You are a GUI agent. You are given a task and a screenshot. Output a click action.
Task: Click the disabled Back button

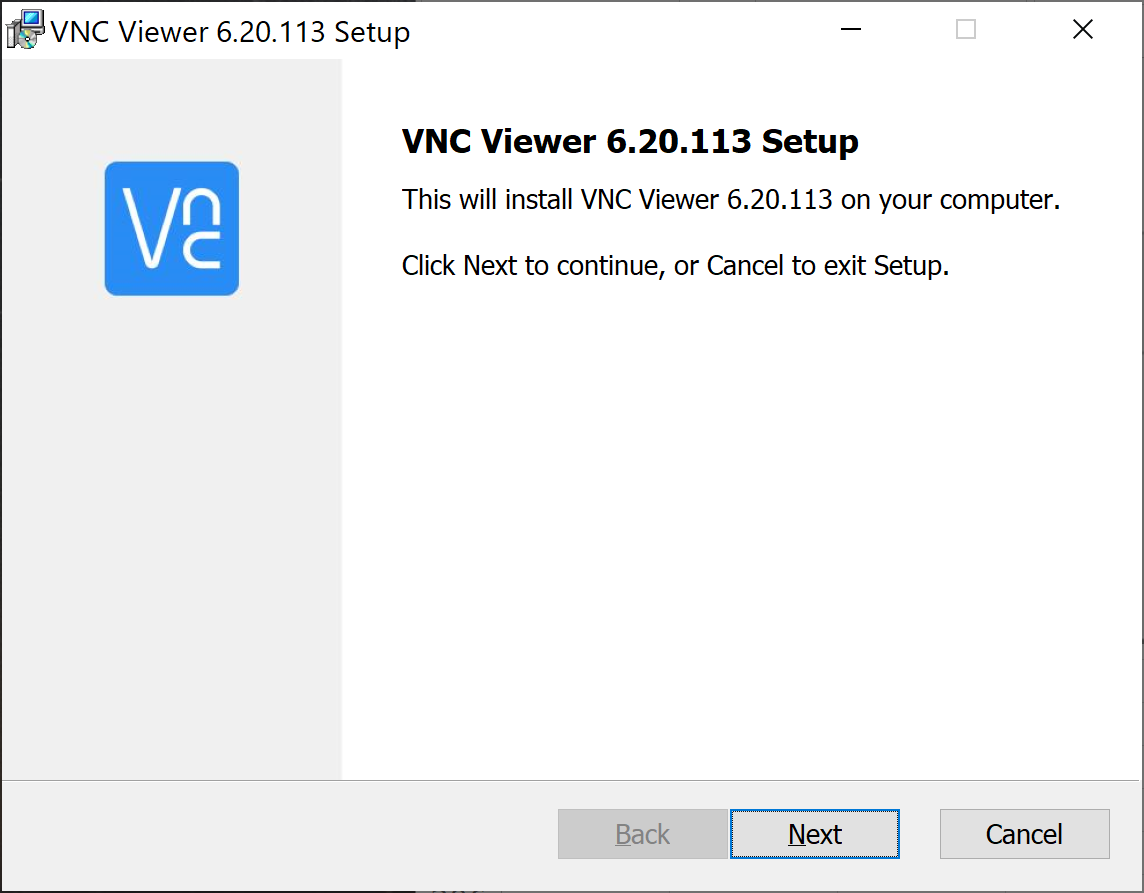pos(642,834)
